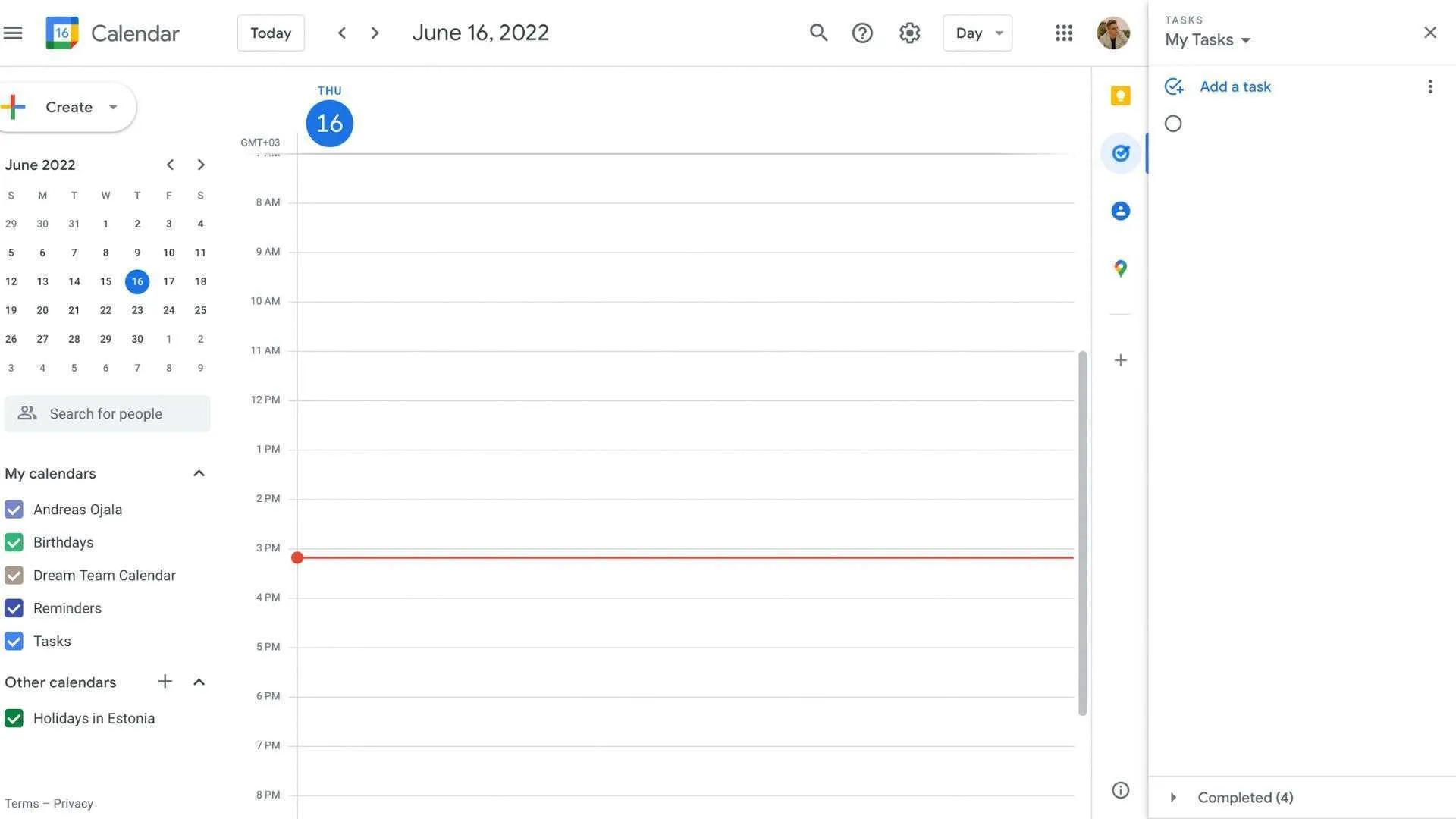Toggle Dream Team Calendar checkbox
Screen dimensions: 1456x819
(x=14, y=576)
